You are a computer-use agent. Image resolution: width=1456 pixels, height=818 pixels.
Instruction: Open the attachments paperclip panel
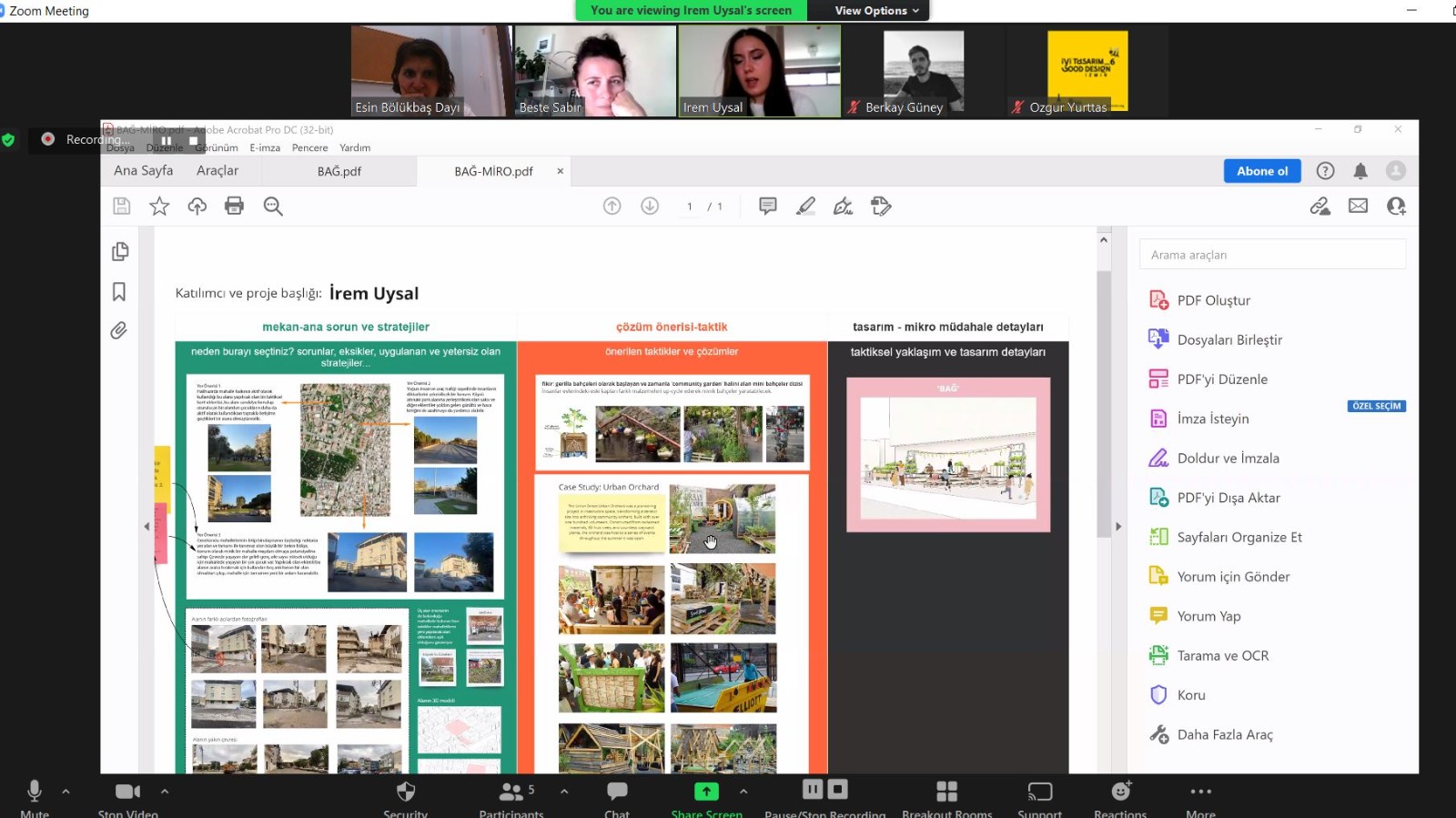coord(119,330)
